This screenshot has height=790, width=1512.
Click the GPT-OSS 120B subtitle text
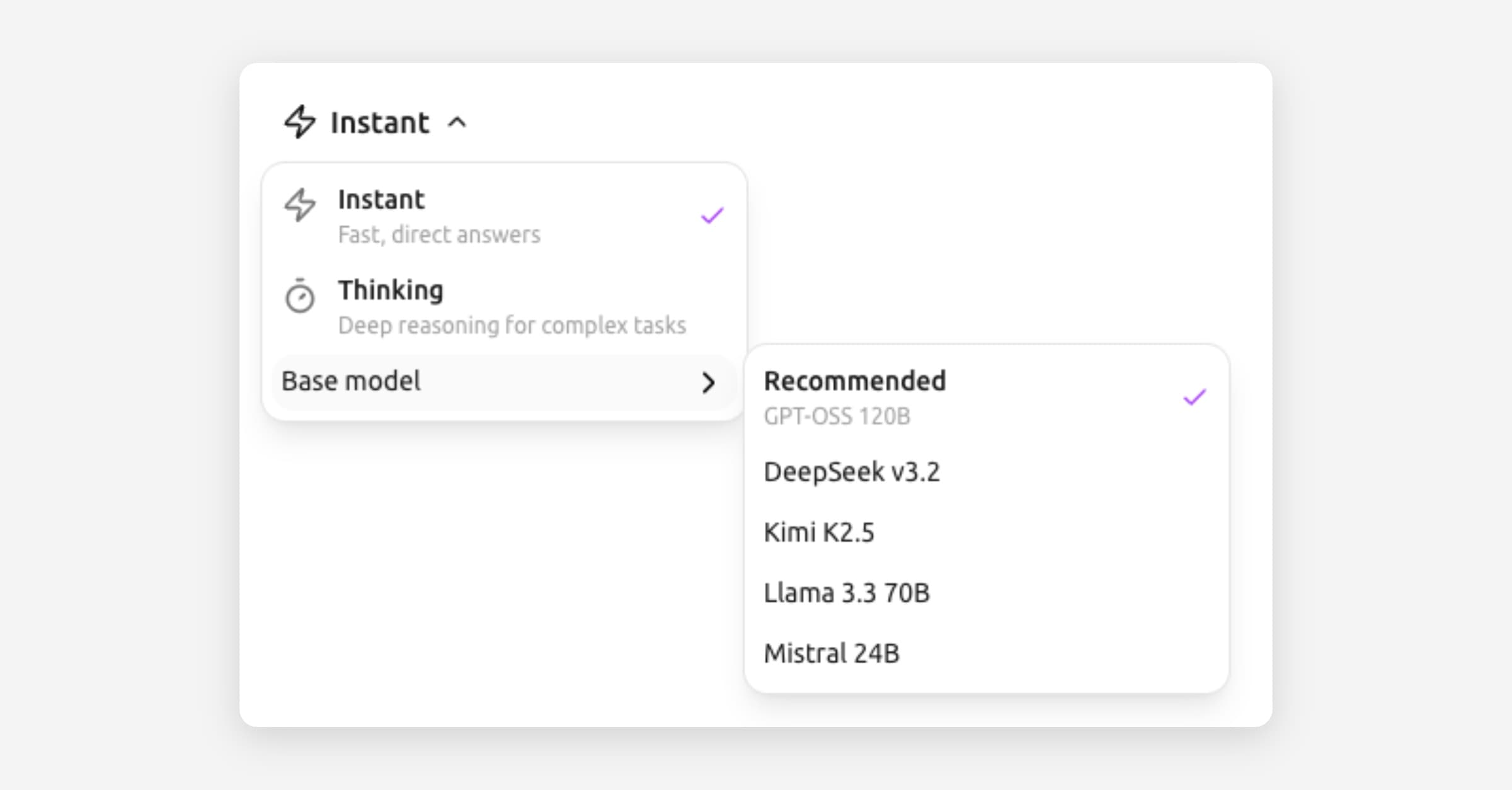pos(837,416)
